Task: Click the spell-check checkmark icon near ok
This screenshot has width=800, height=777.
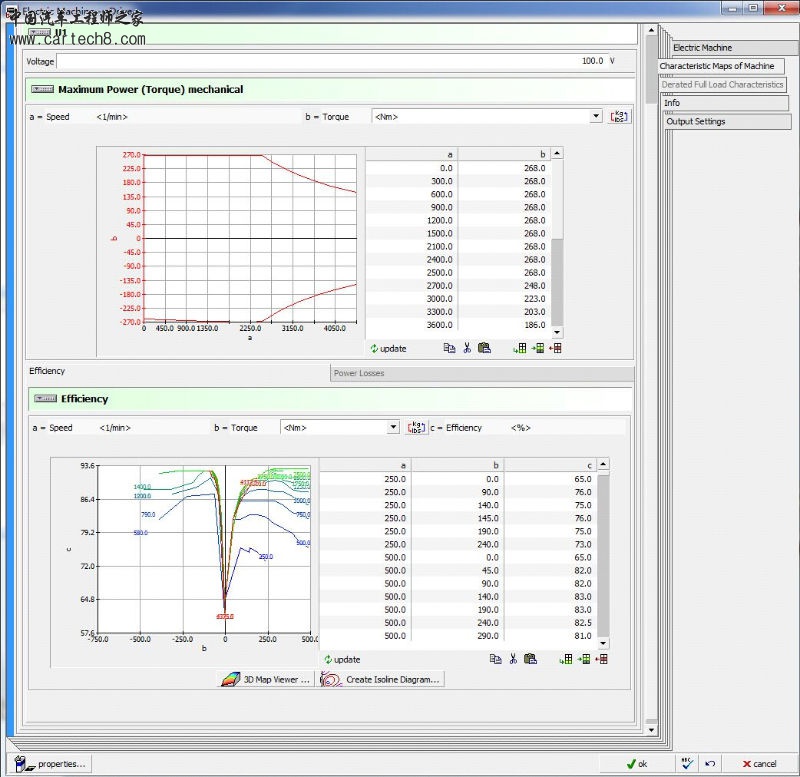Action: 687,763
